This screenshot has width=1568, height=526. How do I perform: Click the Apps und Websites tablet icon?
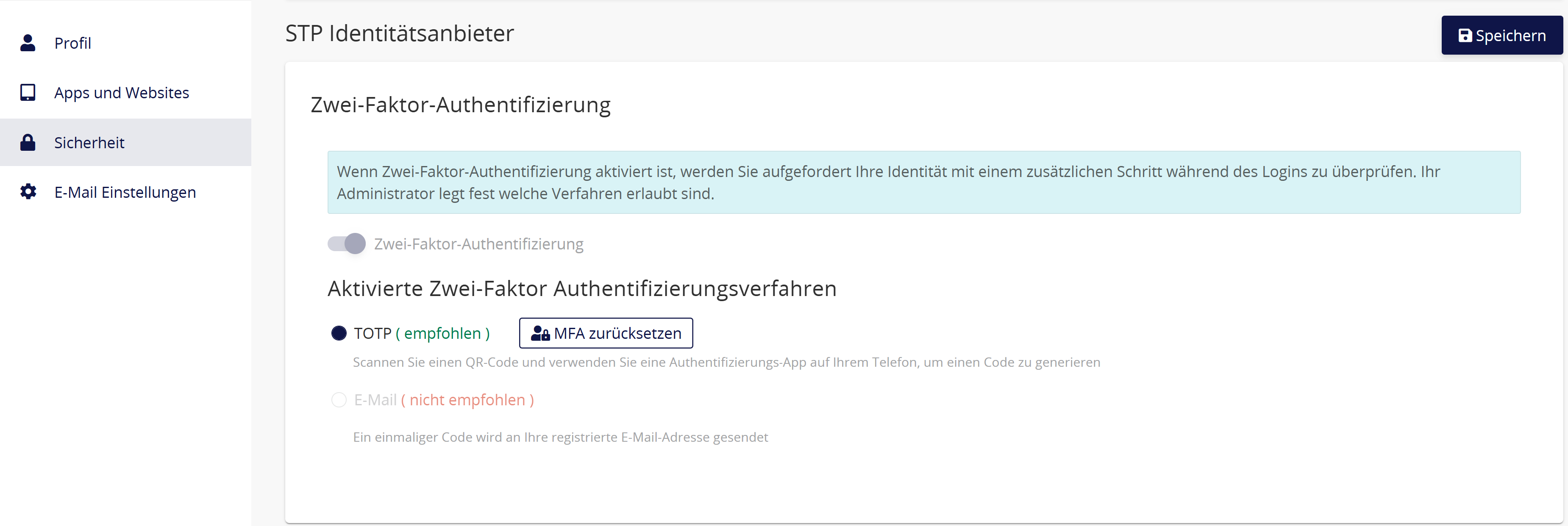coord(28,92)
